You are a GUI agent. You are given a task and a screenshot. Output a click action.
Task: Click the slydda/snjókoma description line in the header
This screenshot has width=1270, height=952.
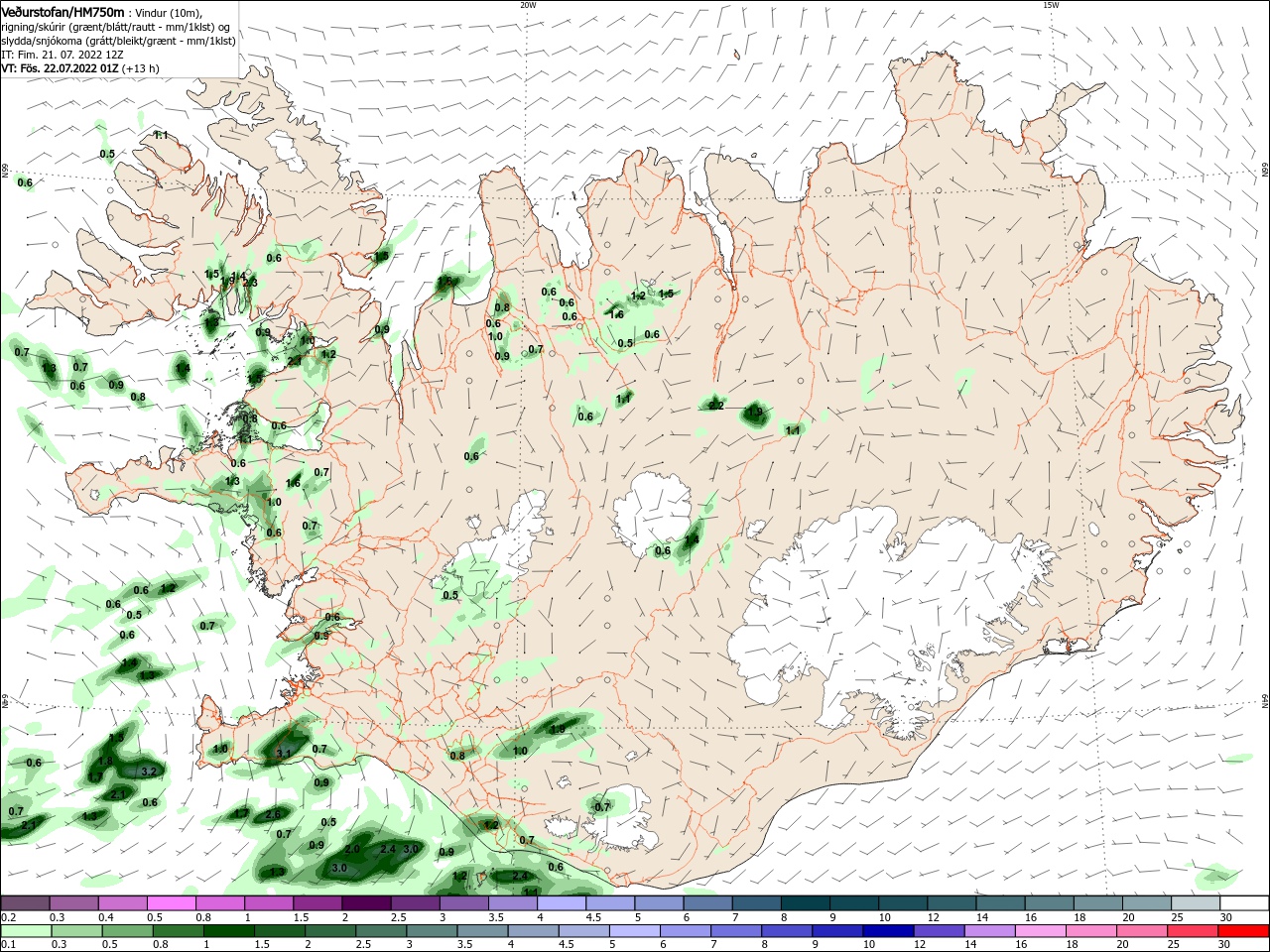click(118, 41)
